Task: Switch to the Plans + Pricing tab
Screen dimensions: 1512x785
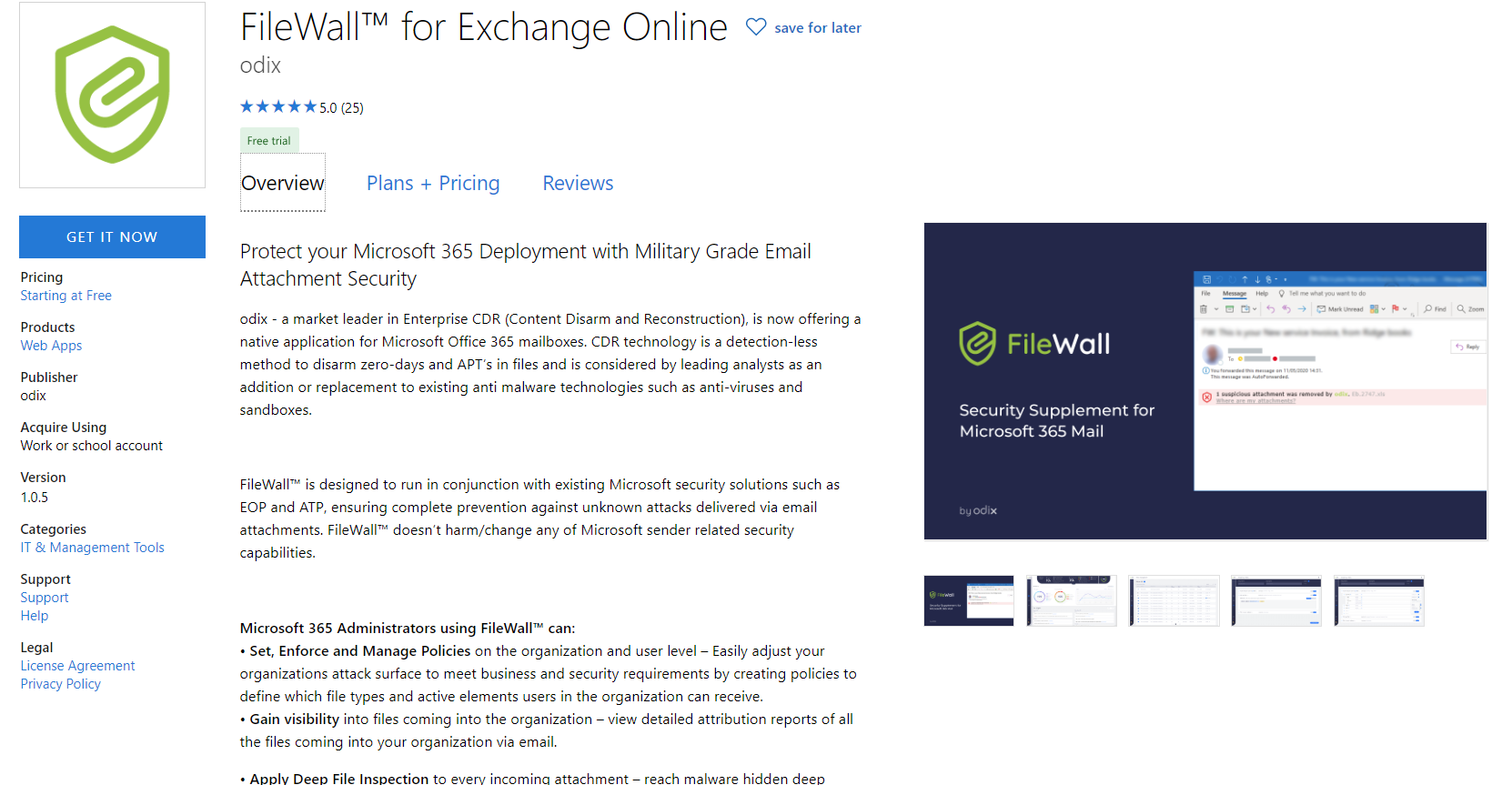Action: coord(433,183)
